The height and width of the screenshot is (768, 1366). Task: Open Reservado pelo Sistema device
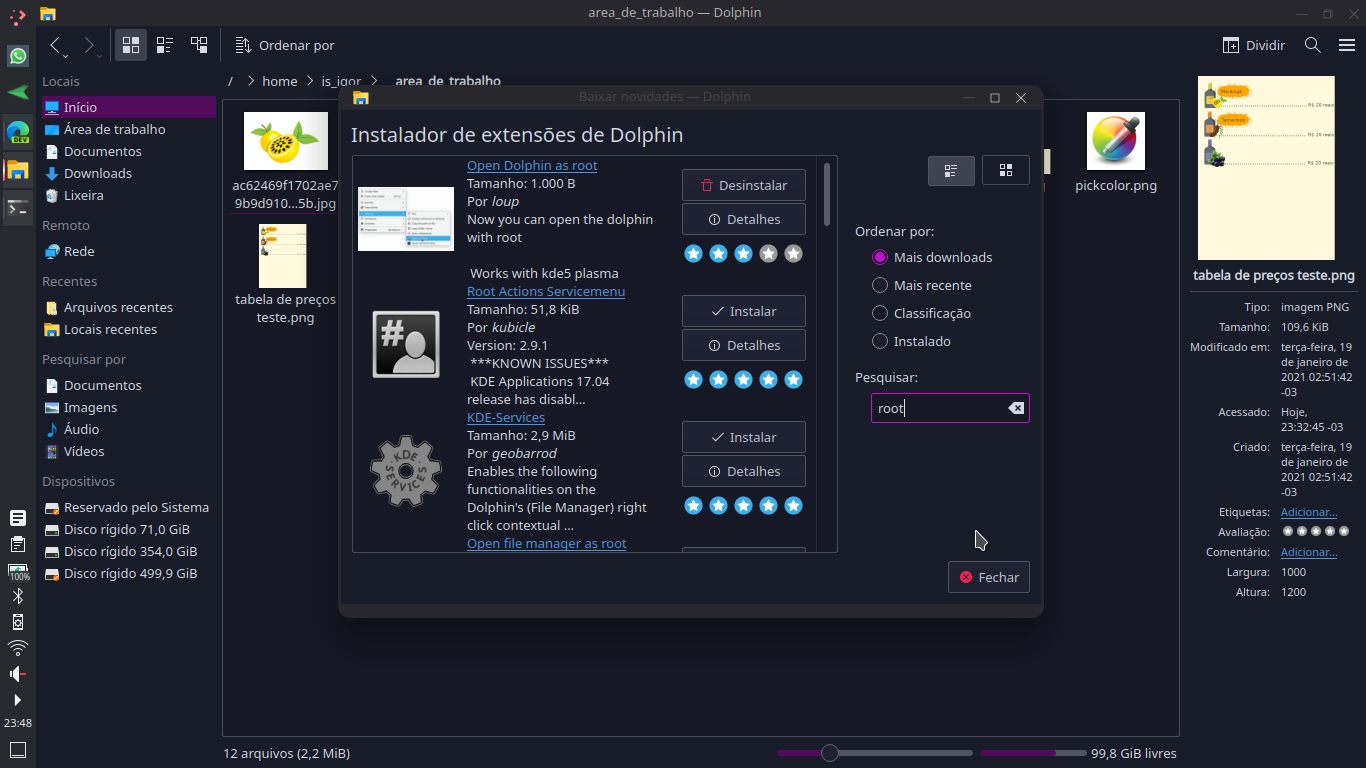128,507
